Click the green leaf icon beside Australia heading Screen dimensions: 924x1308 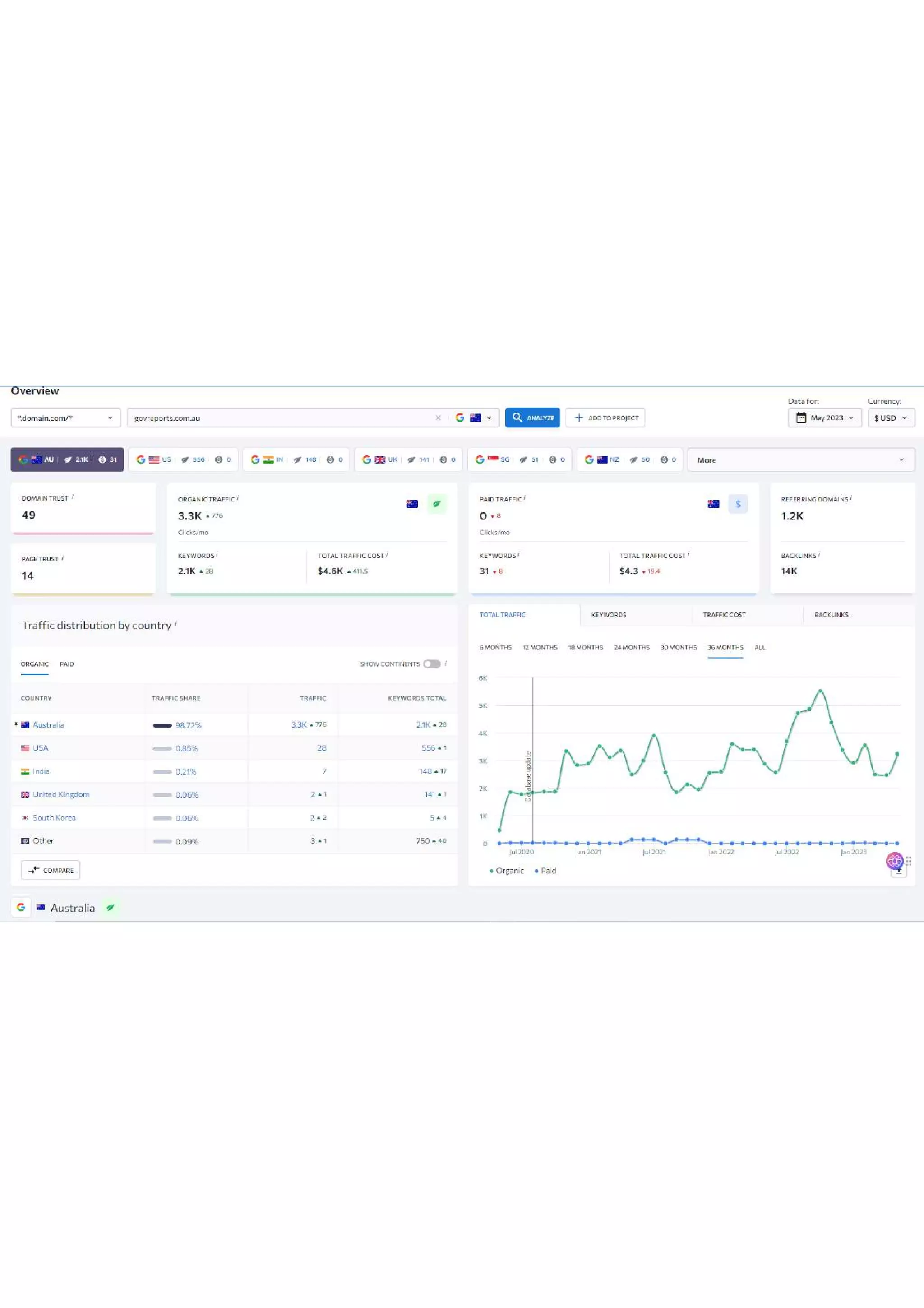pyautogui.click(x=111, y=908)
